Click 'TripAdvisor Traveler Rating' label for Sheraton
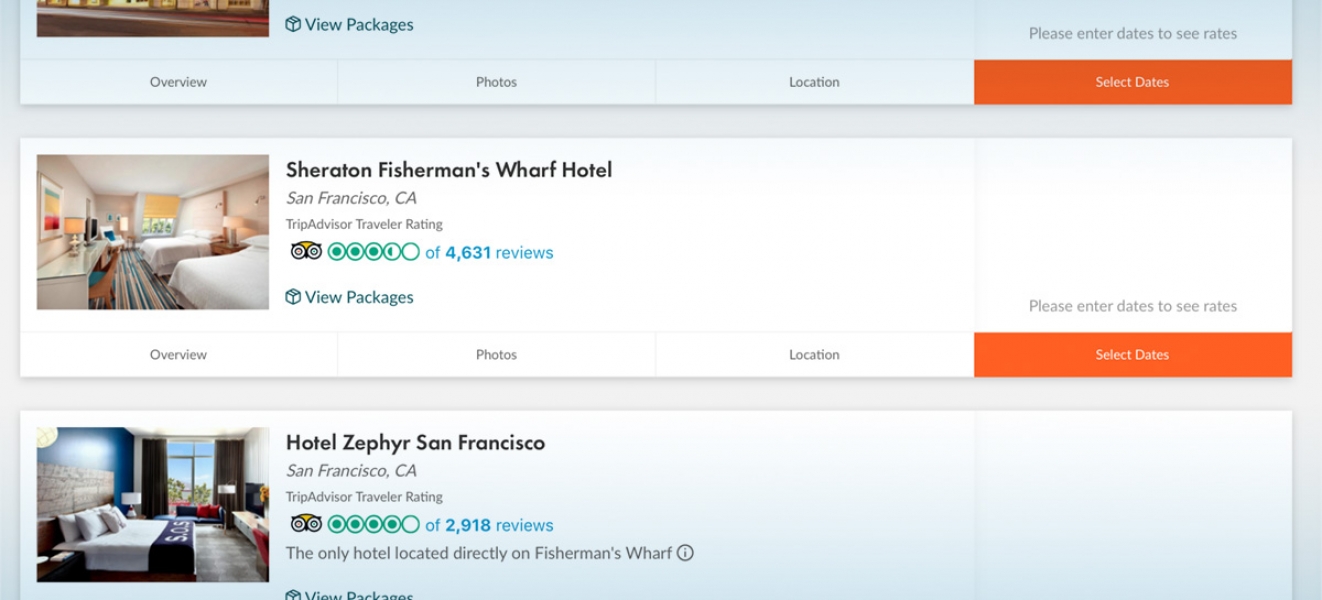The image size is (1322, 600). pyautogui.click(x=364, y=224)
